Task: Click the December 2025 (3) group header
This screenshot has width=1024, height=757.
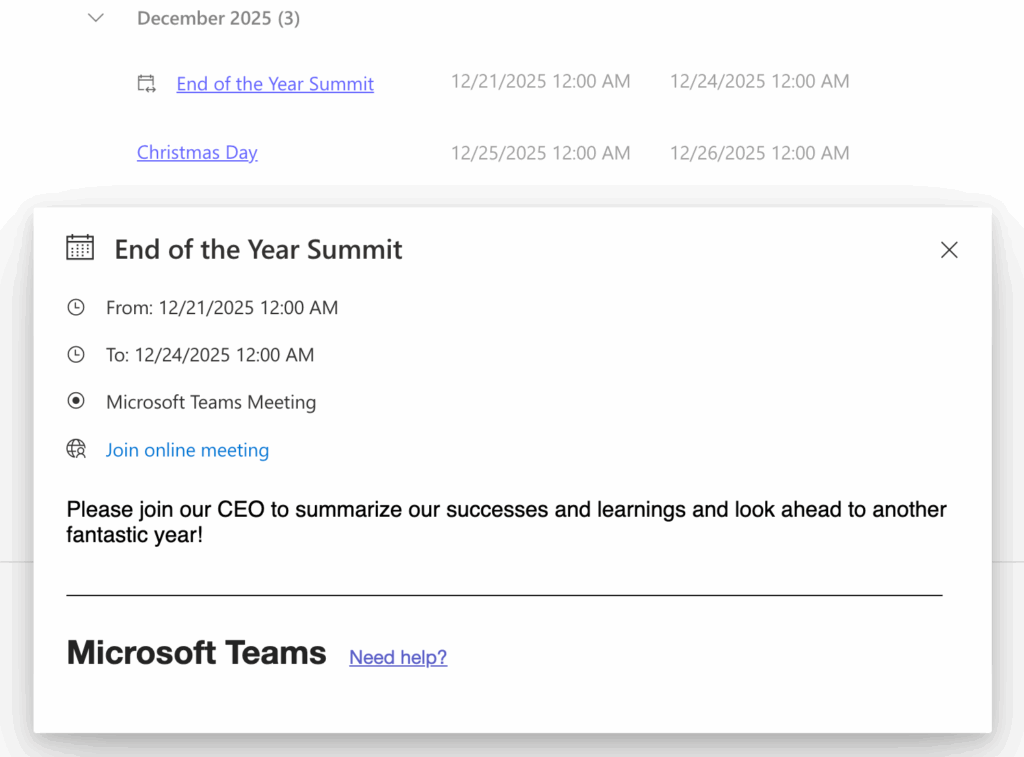Action: 218,18
